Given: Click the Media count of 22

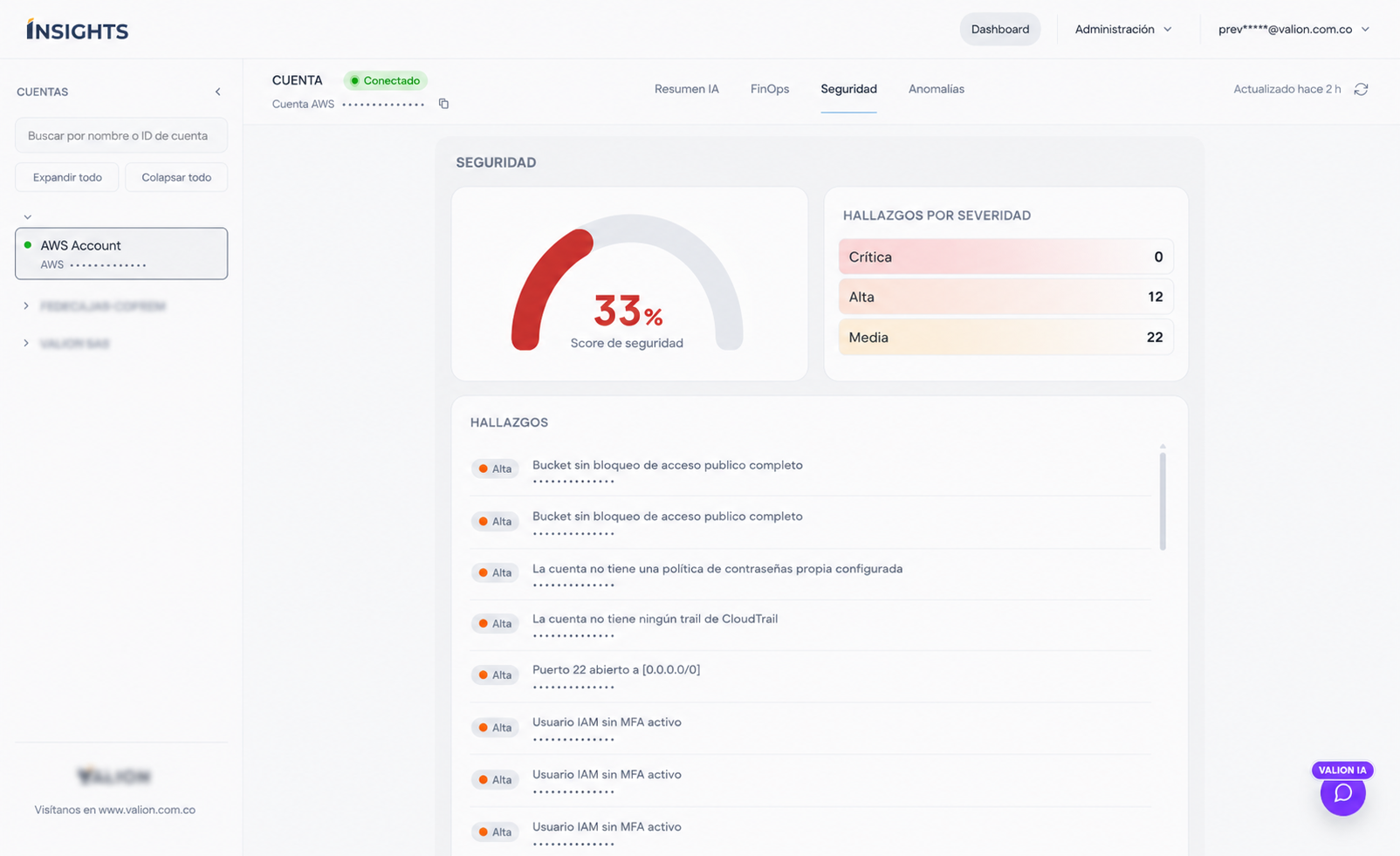Looking at the screenshot, I should pos(1155,337).
